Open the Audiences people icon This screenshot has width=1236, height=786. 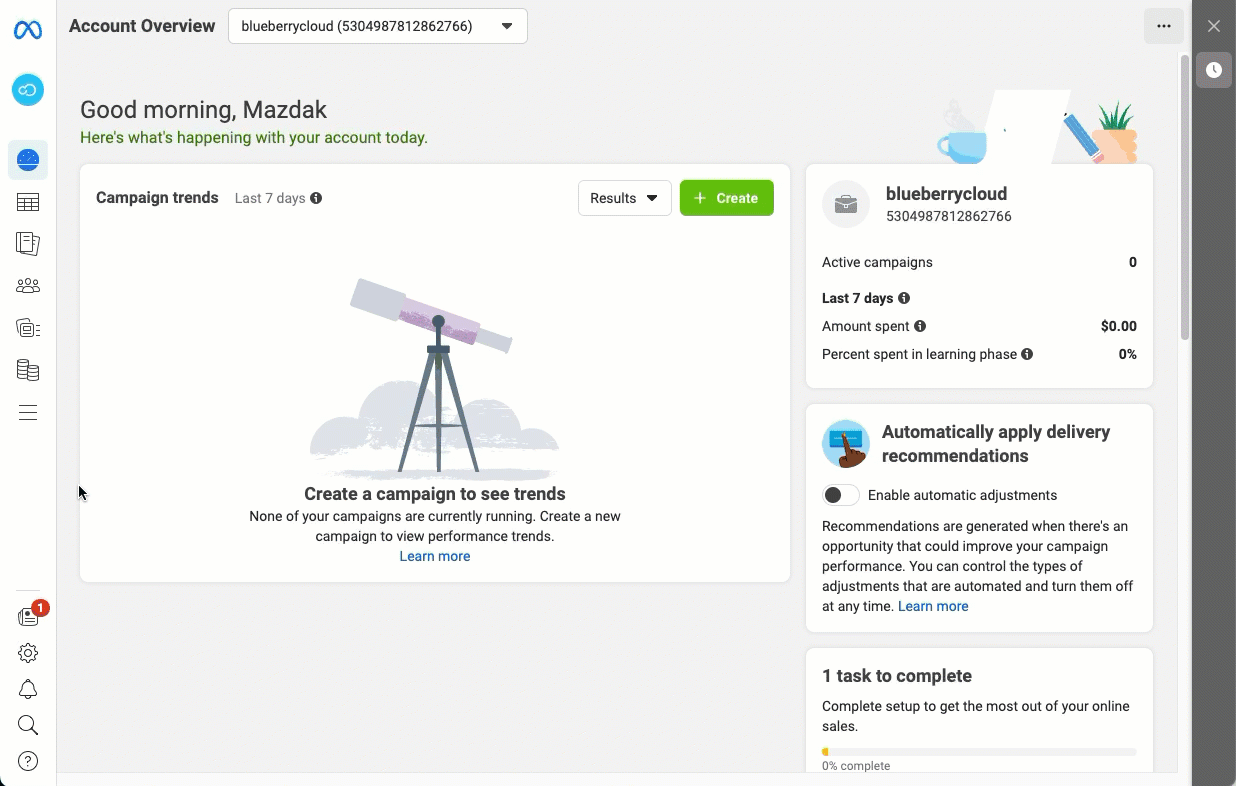(28, 286)
